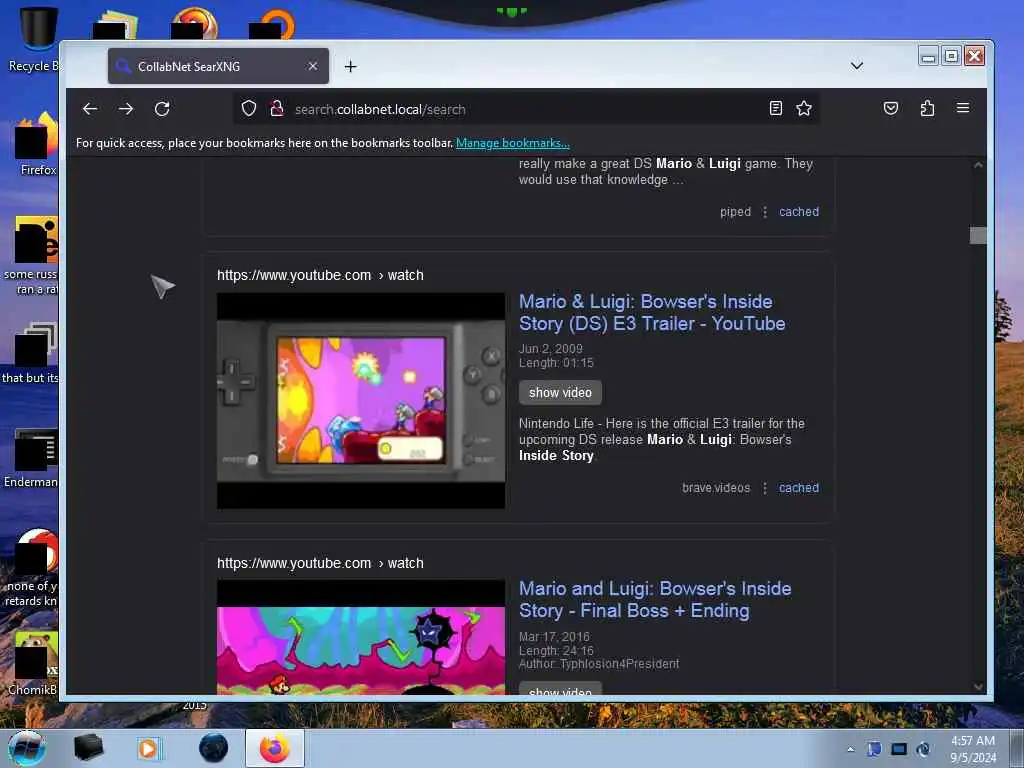Open the Firefox desktop shortcut
The width and height of the screenshot is (1024, 768).
(37, 144)
